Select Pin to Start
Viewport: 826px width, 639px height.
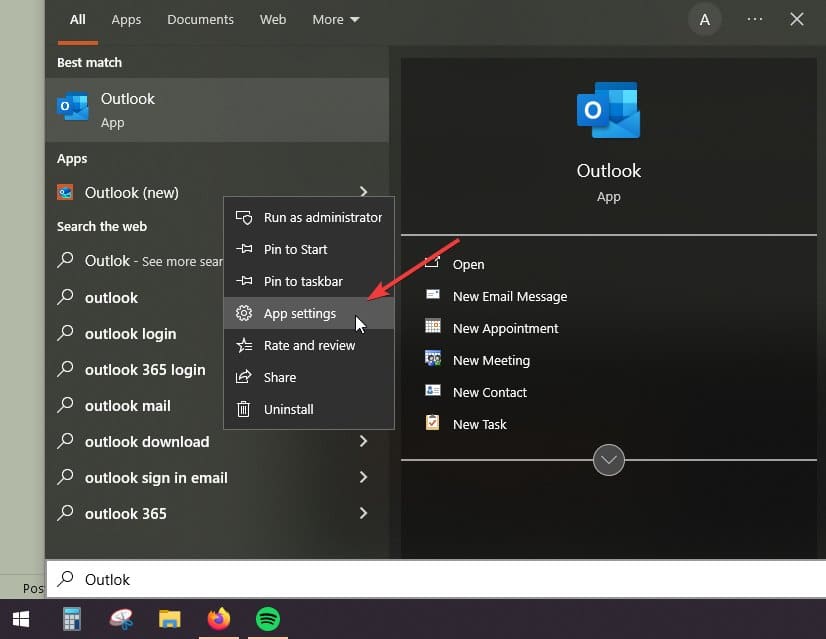pyautogui.click(x=309, y=249)
